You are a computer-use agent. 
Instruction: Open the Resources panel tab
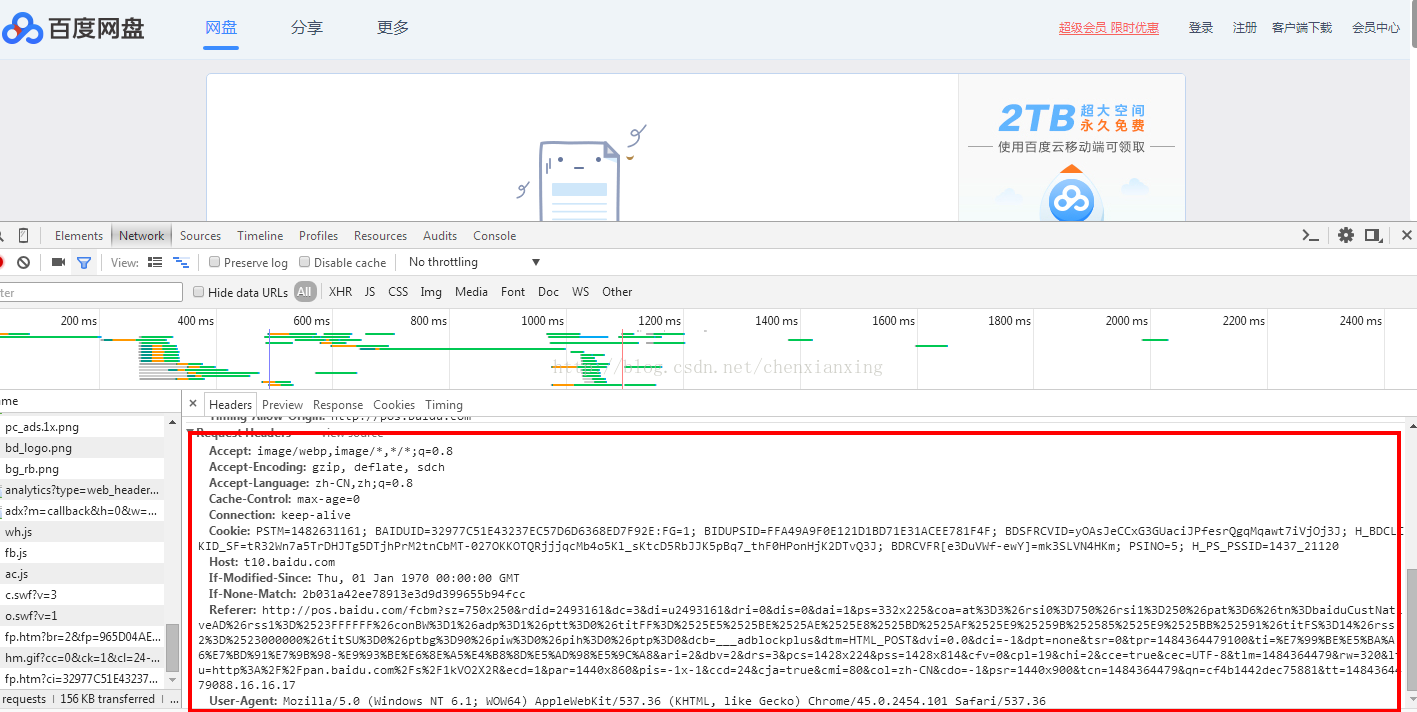pyautogui.click(x=380, y=236)
